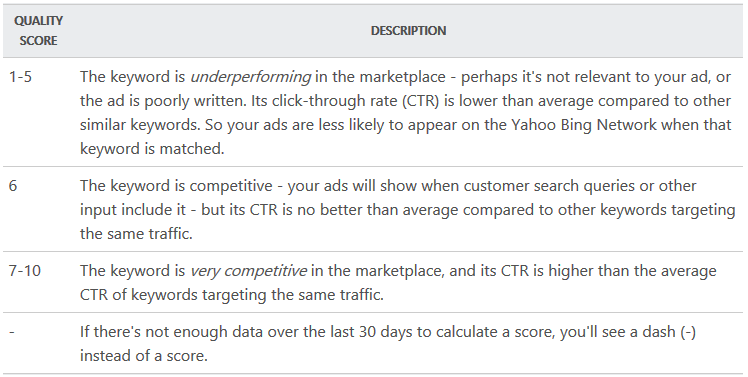Click 'similar keywords' in first description
This screenshot has height=377, width=748.
(x=140, y=125)
